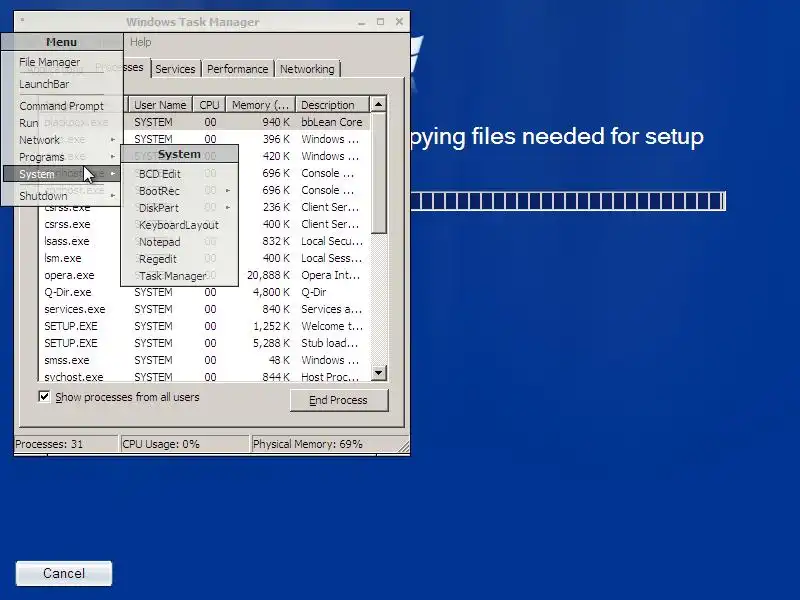Select SETUP.EXE row with 5,288 K memory

(x=203, y=343)
